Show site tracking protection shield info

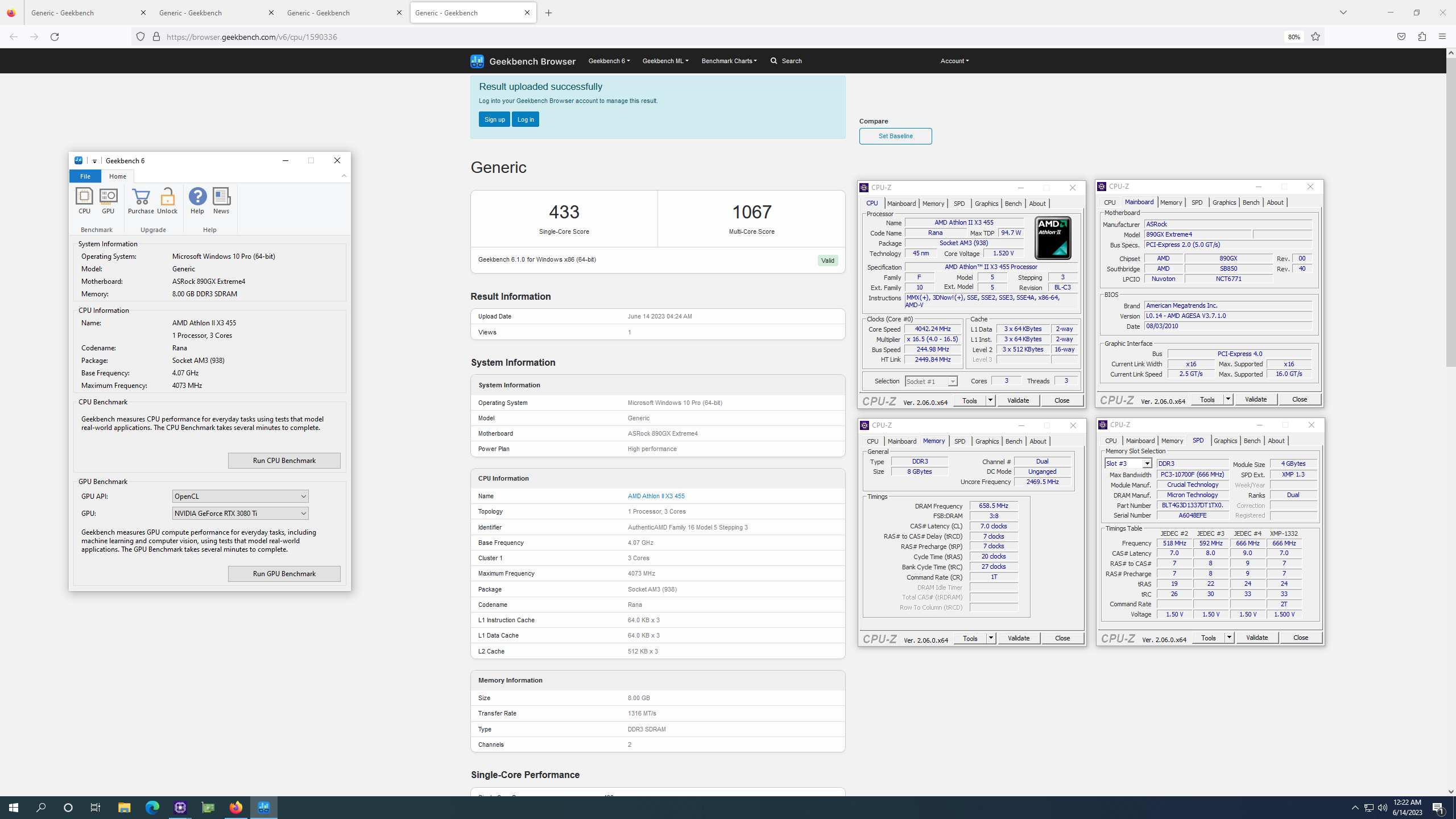140,37
